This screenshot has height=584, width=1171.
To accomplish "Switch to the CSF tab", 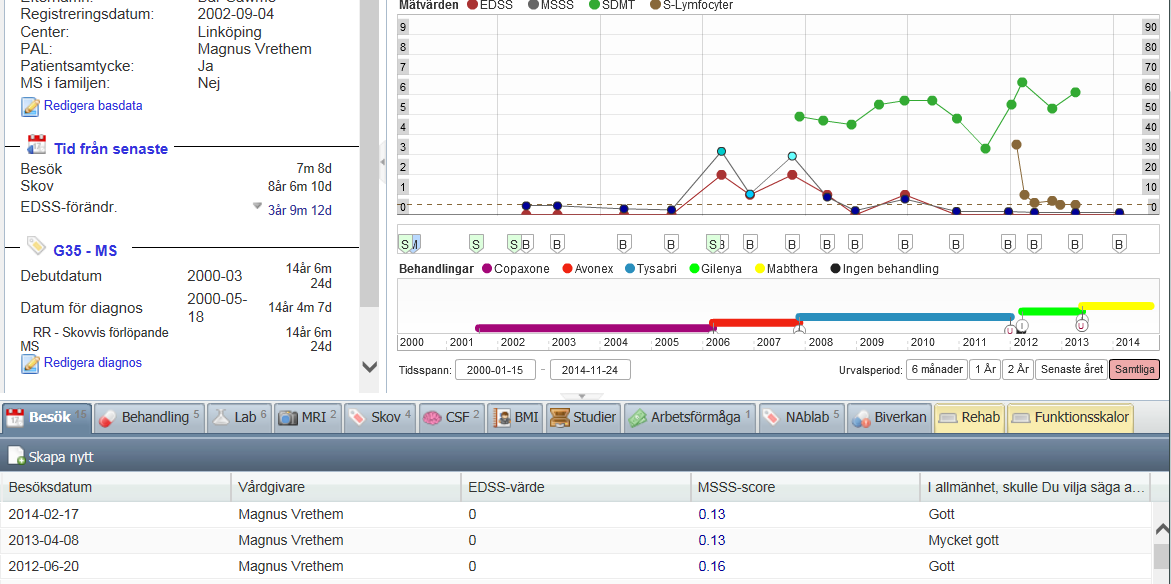I will coord(451,417).
